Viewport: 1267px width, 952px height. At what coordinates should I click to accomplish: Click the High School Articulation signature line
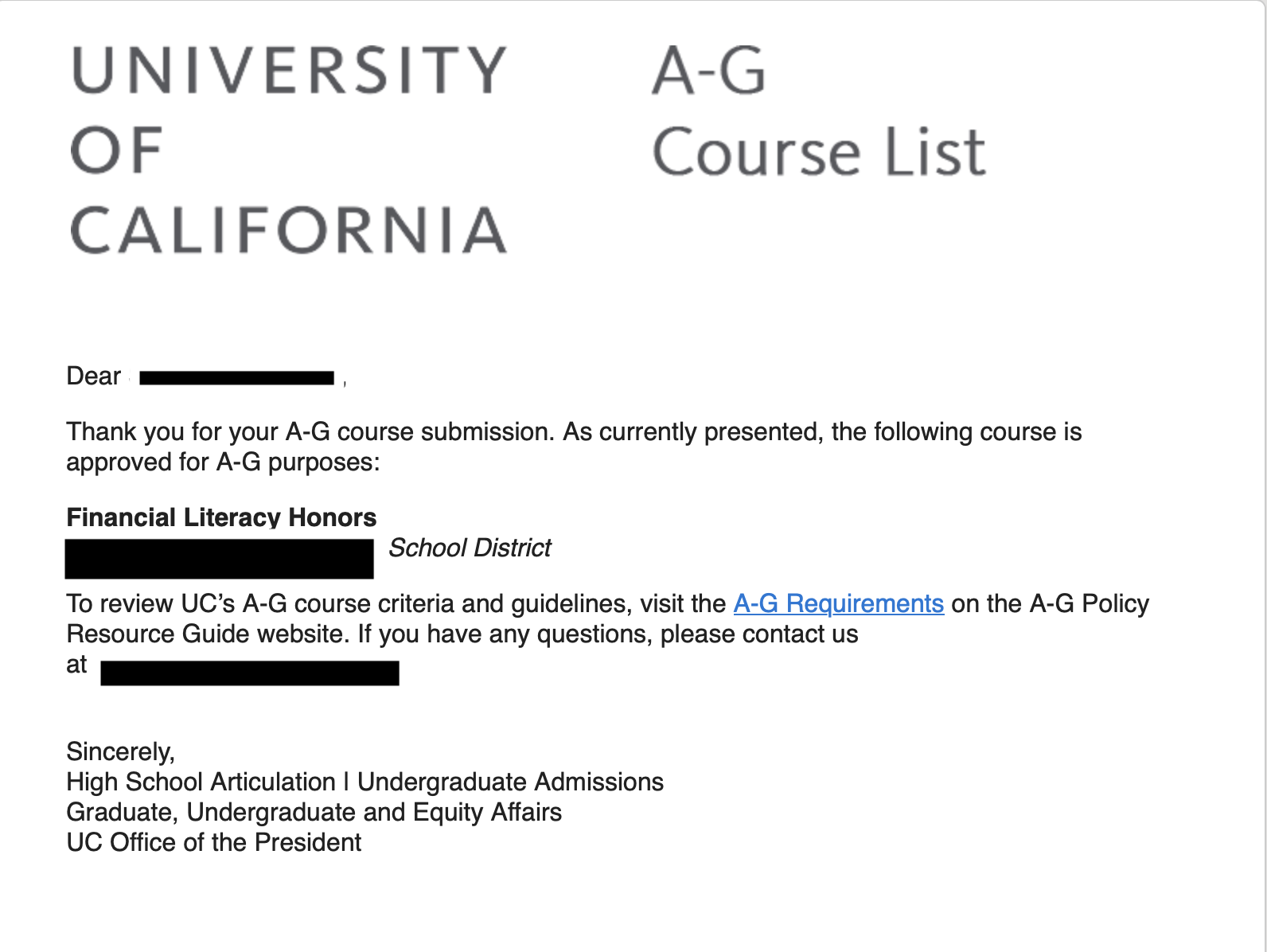tap(365, 782)
